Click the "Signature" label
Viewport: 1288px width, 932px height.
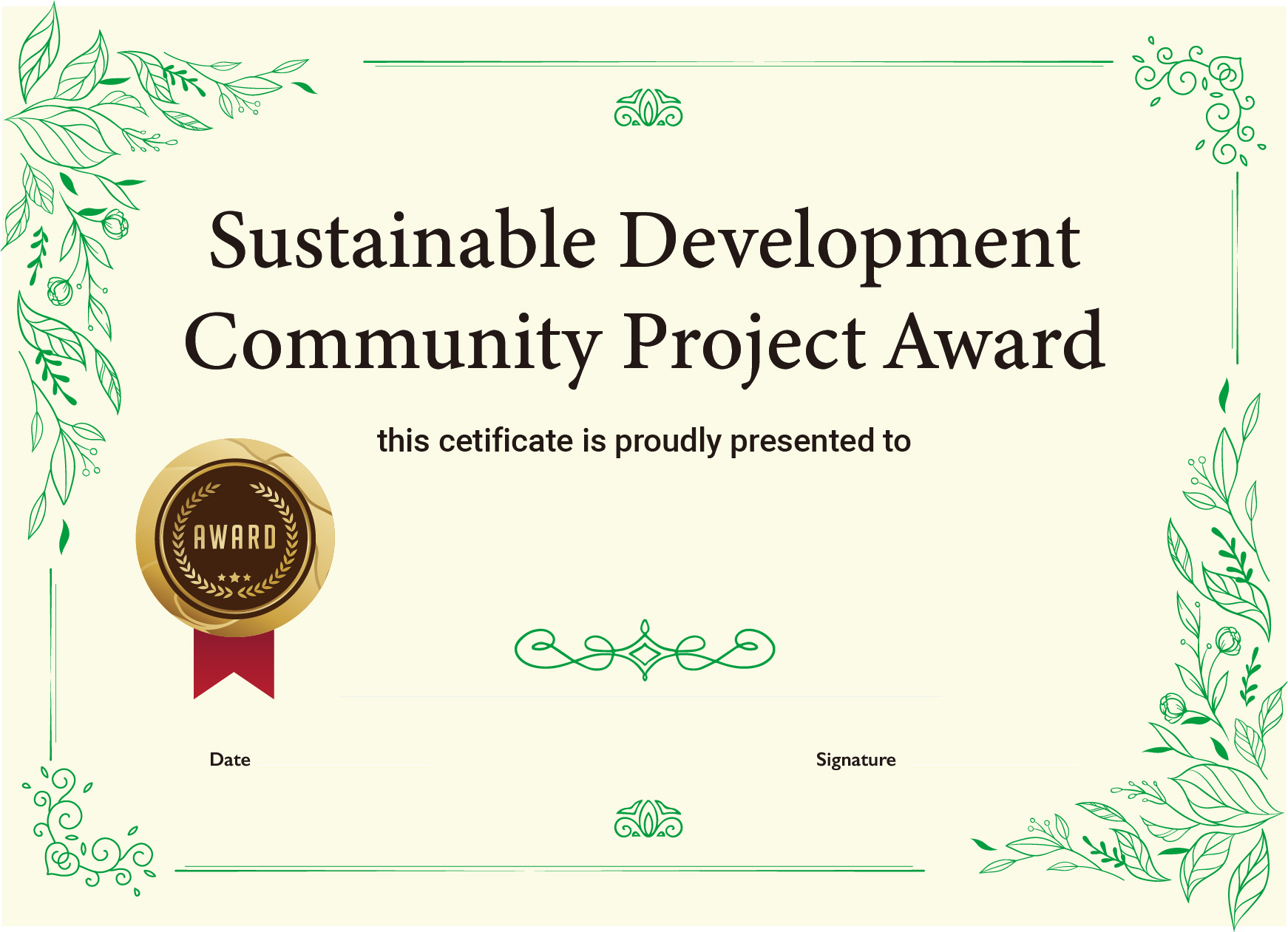[855, 761]
